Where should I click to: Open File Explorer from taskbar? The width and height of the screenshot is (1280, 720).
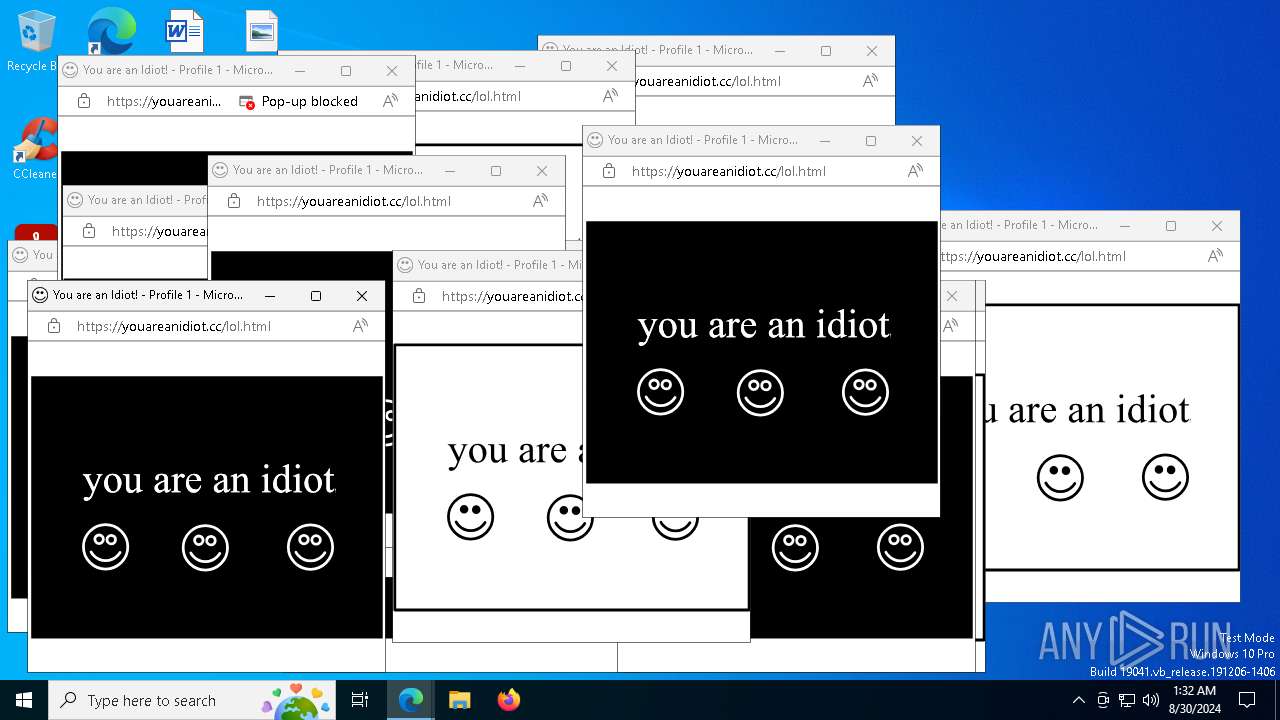point(459,700)
